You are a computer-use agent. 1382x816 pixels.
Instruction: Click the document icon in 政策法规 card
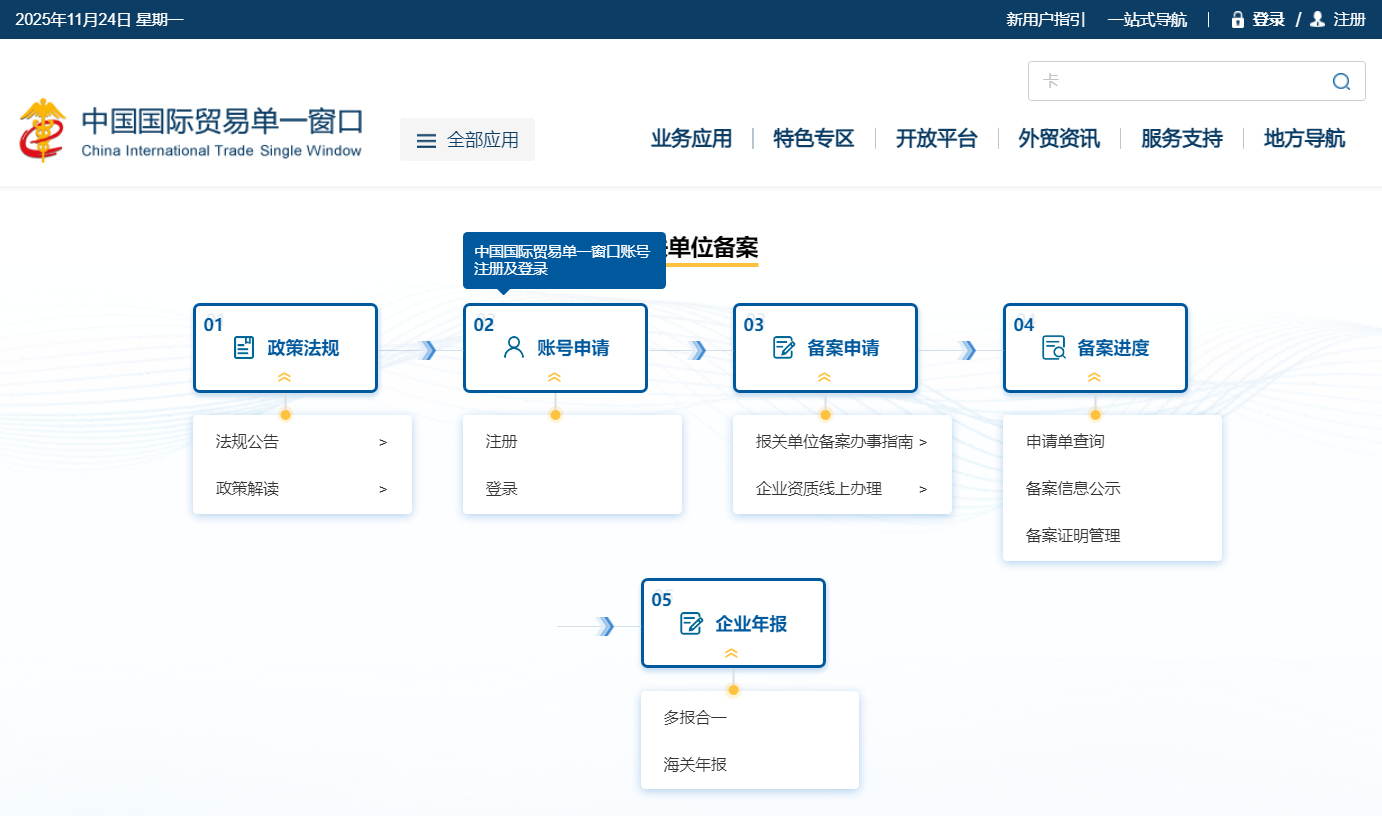[244, 348]
